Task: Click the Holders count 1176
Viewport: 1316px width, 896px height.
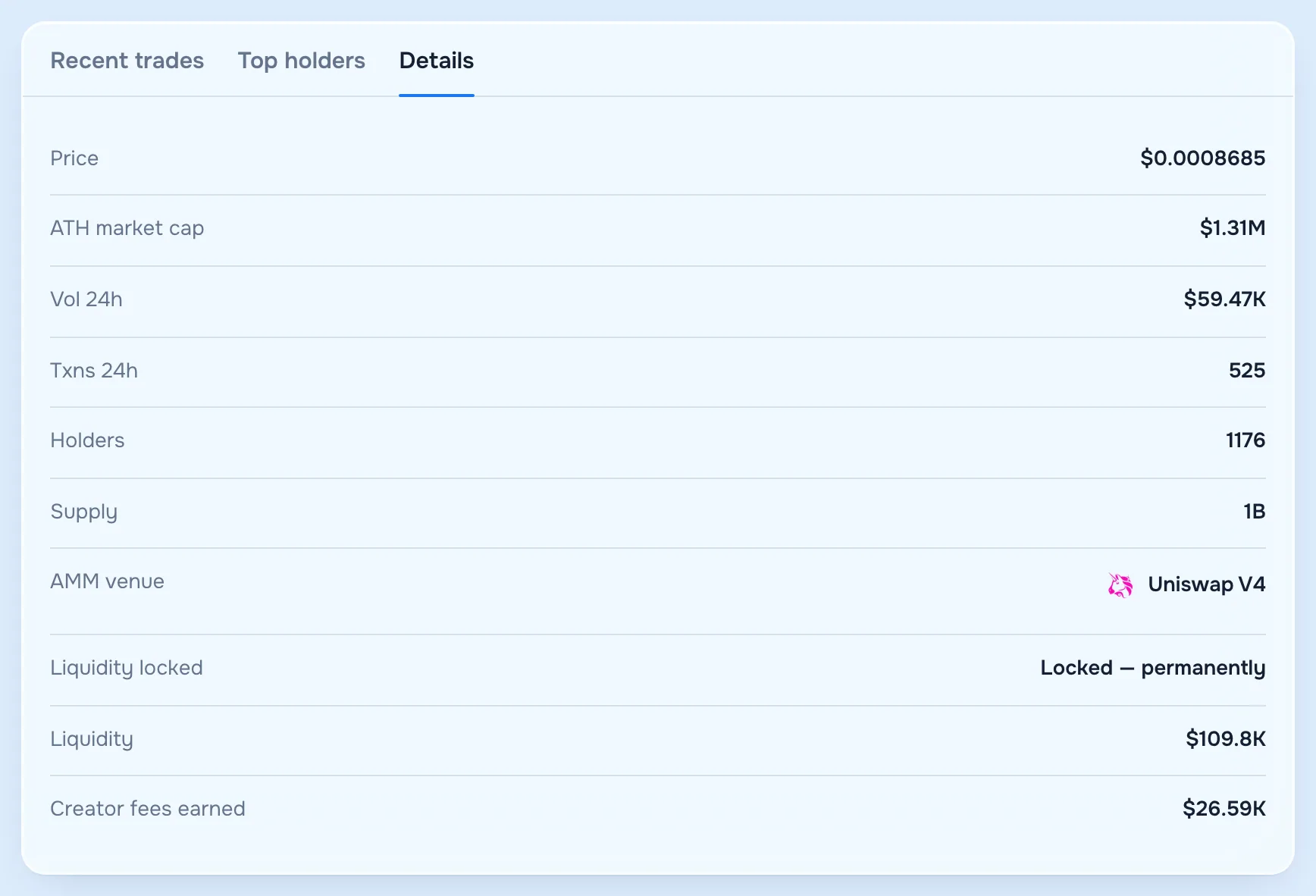Action: click(1245, 440)
